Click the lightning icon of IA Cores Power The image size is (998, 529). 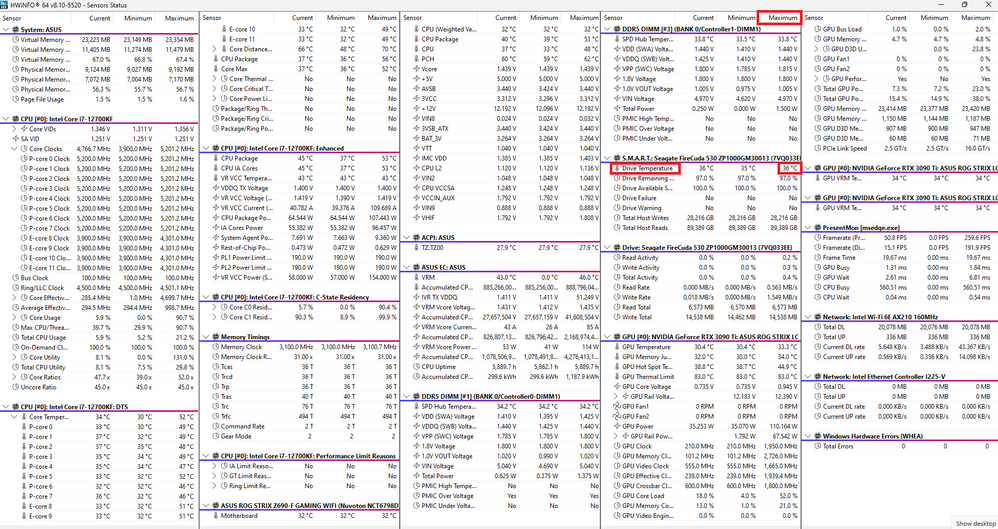(x=215, y=228)
